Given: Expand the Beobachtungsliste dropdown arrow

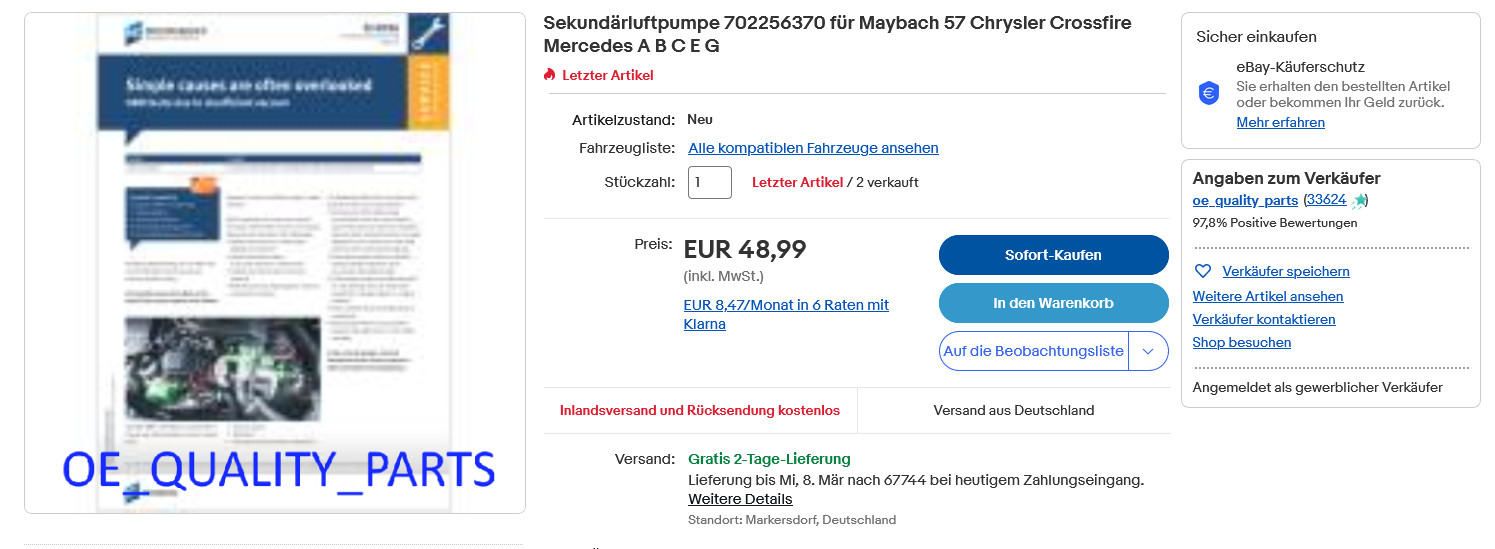Looking at the screenshot, I should coord(1148,351).
